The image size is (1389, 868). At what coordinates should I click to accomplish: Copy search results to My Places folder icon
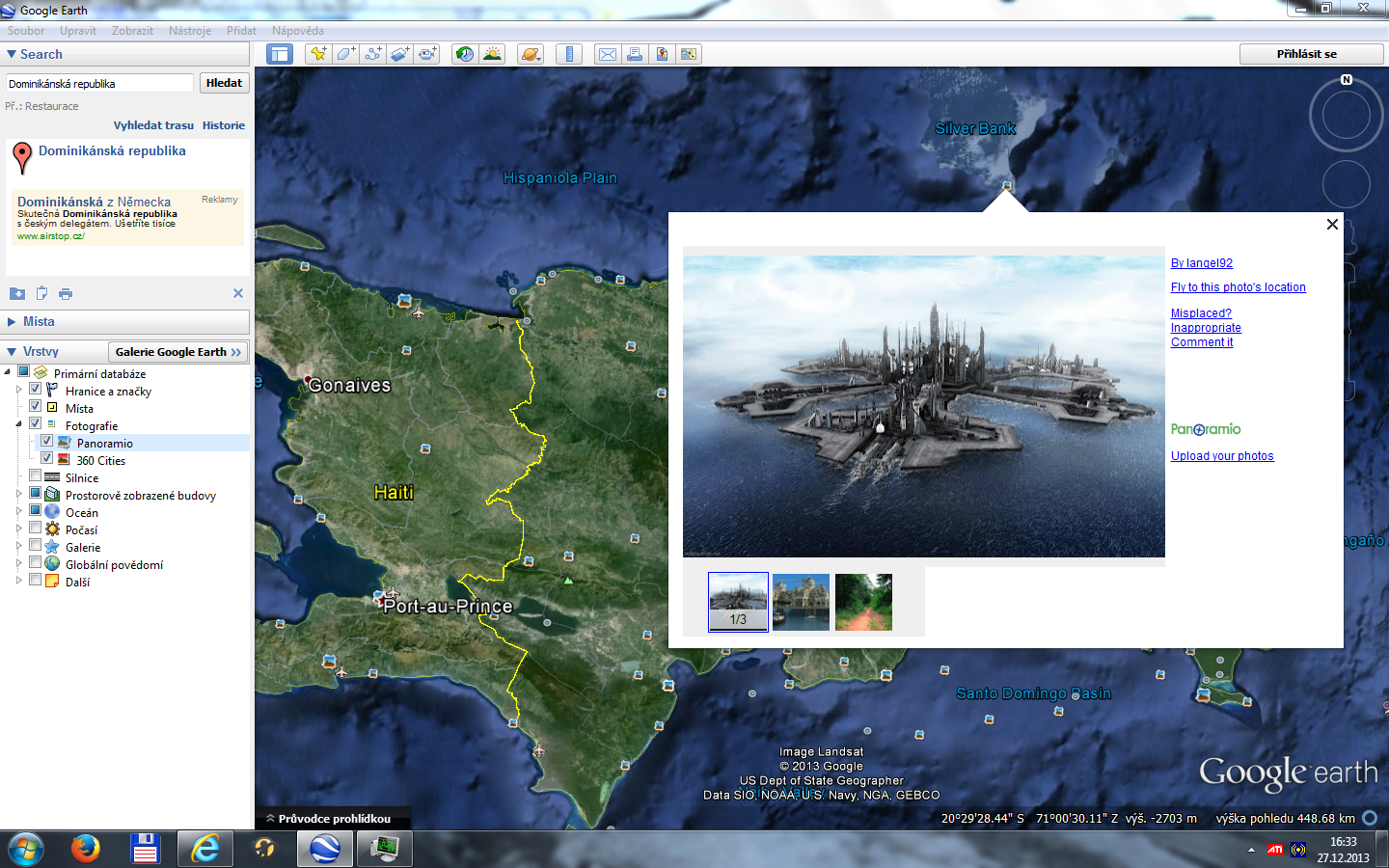pyautogui.click(x=17, y=293)
